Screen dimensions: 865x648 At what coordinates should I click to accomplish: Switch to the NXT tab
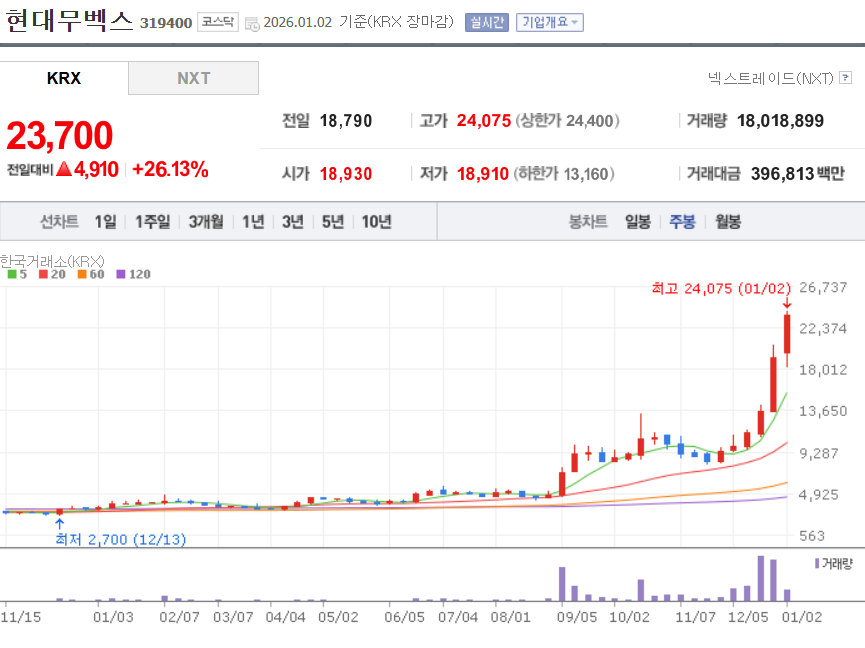(x=194, y=78)
